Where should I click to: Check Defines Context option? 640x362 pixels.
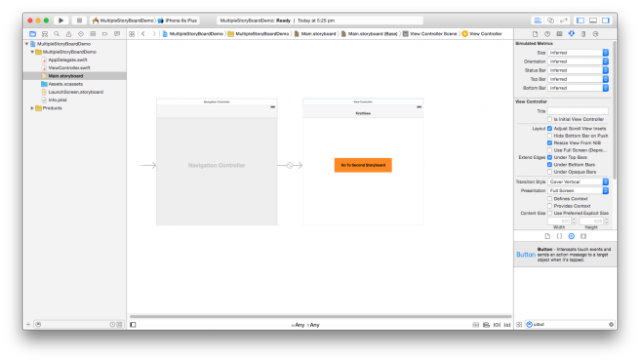coord(550,199)
